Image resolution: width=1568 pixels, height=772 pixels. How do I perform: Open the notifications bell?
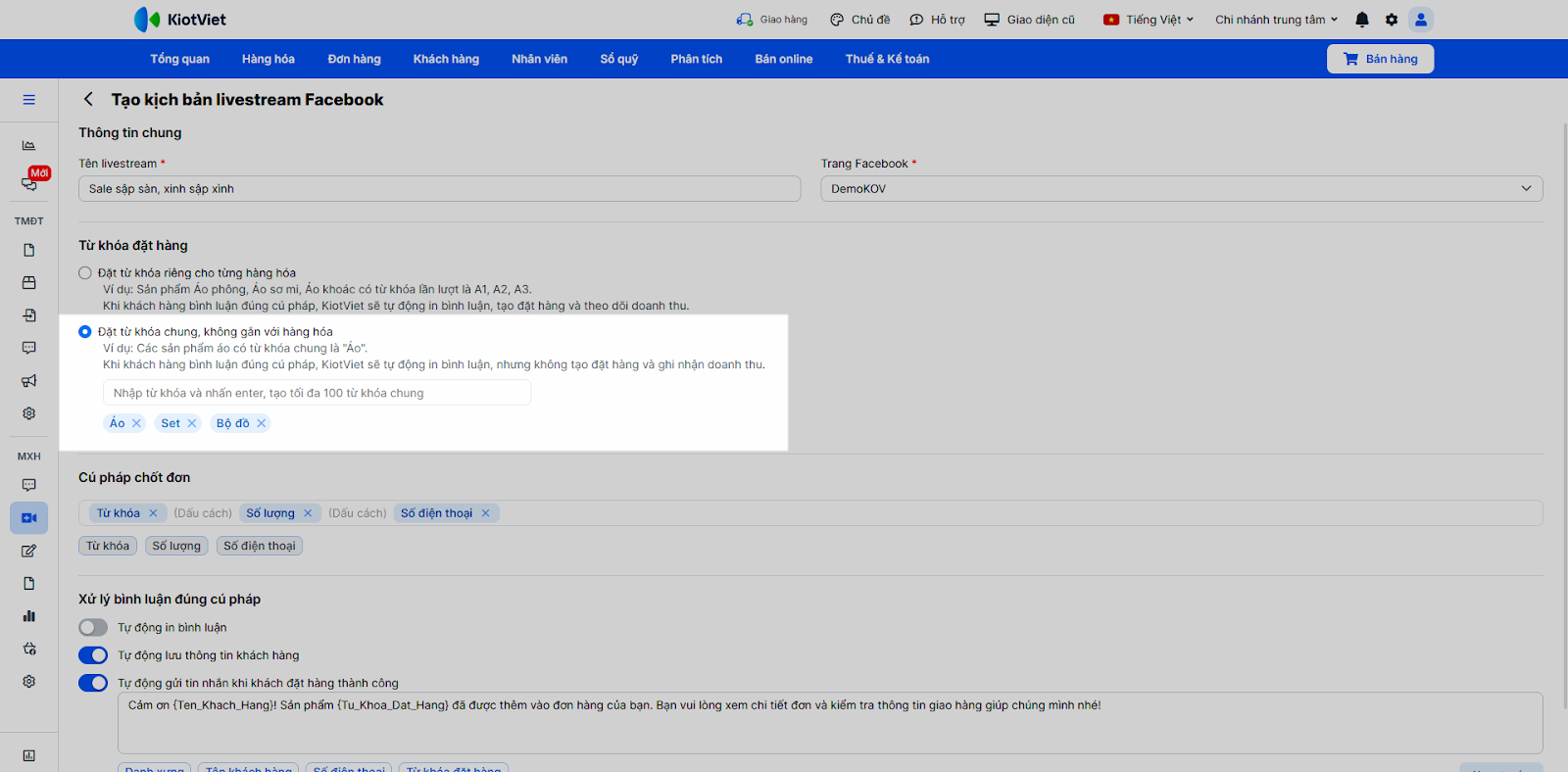(x=1362, y=20)
